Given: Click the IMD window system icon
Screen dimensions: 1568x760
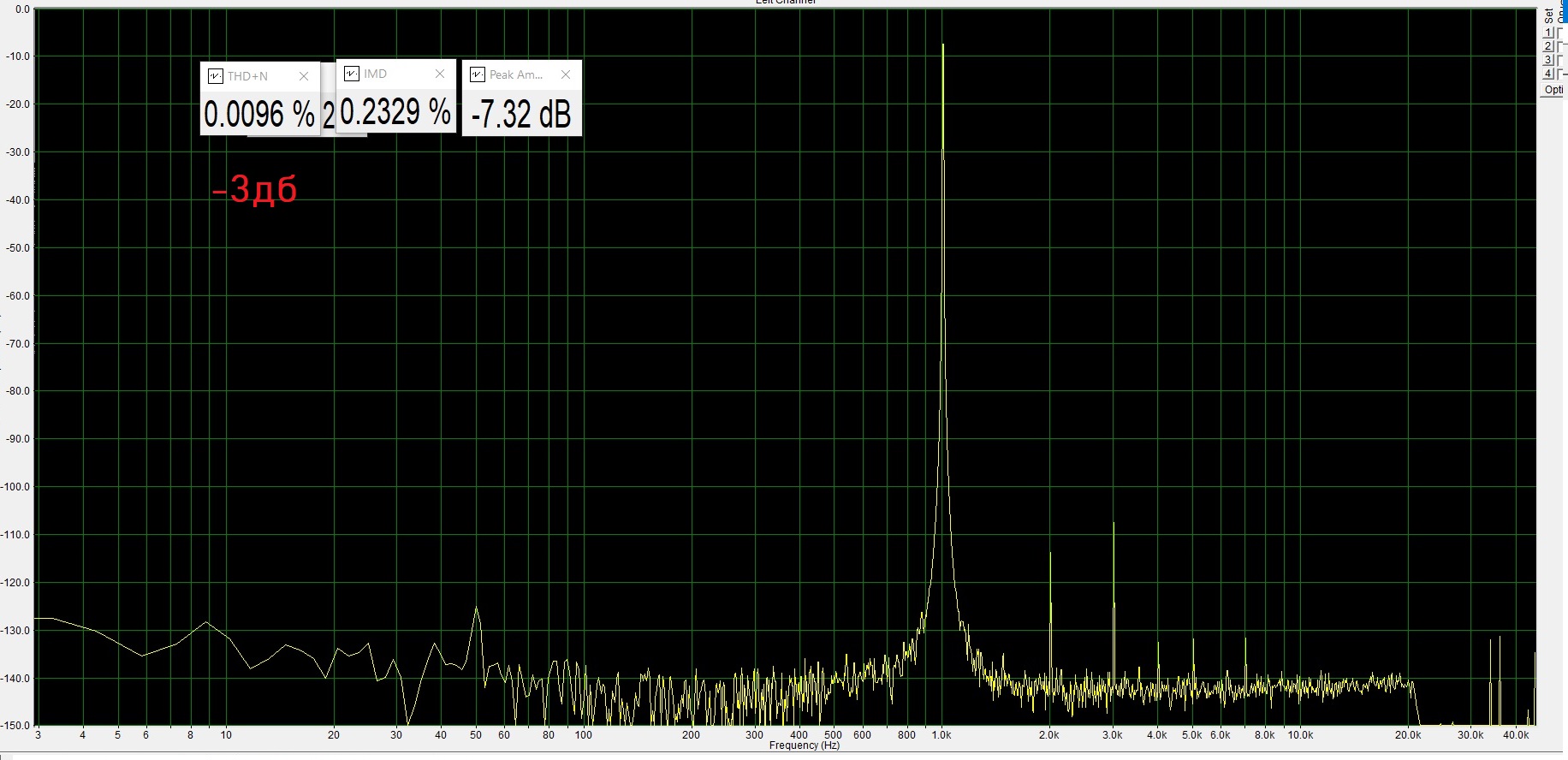Looking at the screenshot, I should click(352, 74).
